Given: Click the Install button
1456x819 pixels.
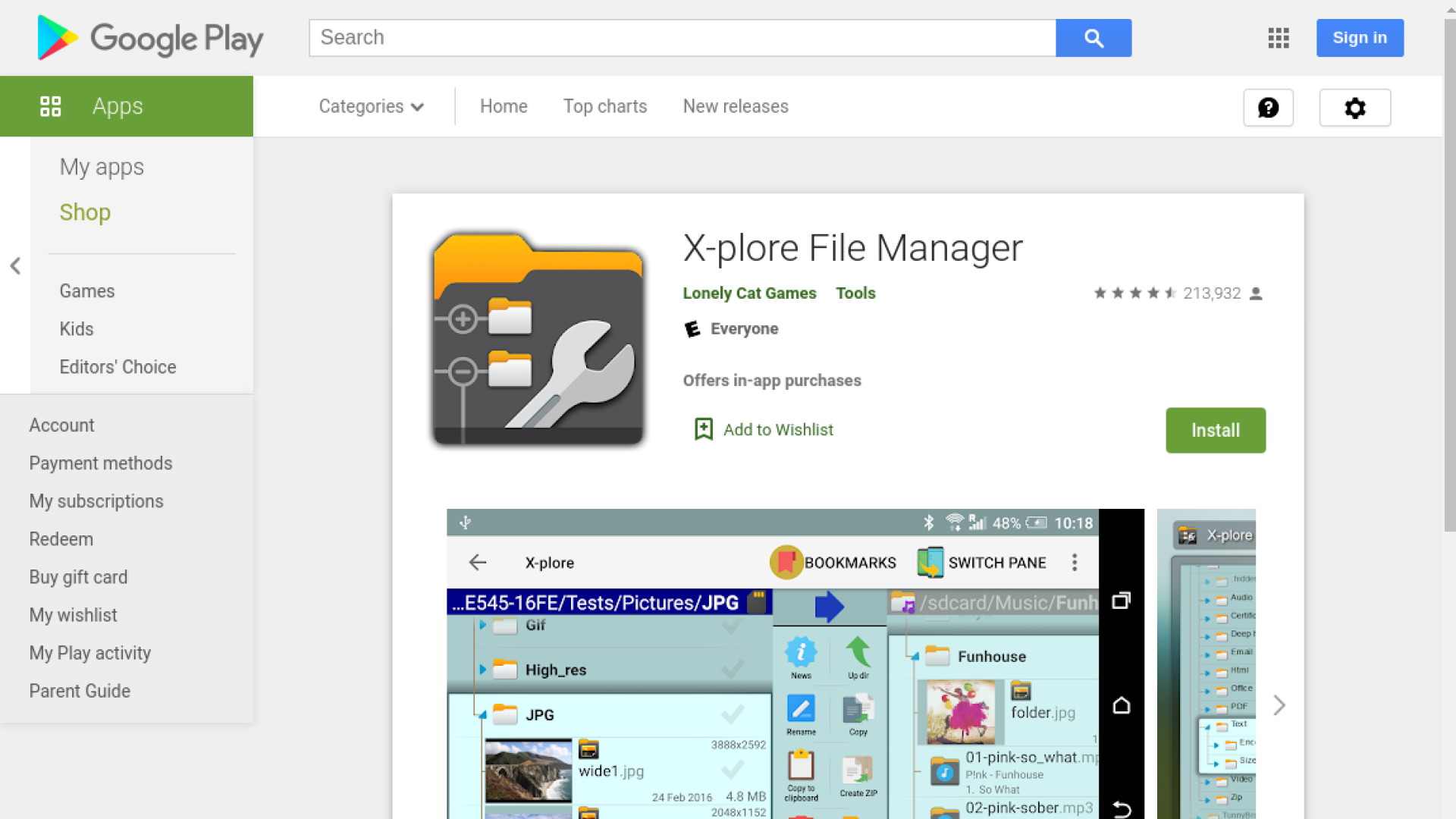Looking at the screenshot, I should click(x=1215, y=430).
